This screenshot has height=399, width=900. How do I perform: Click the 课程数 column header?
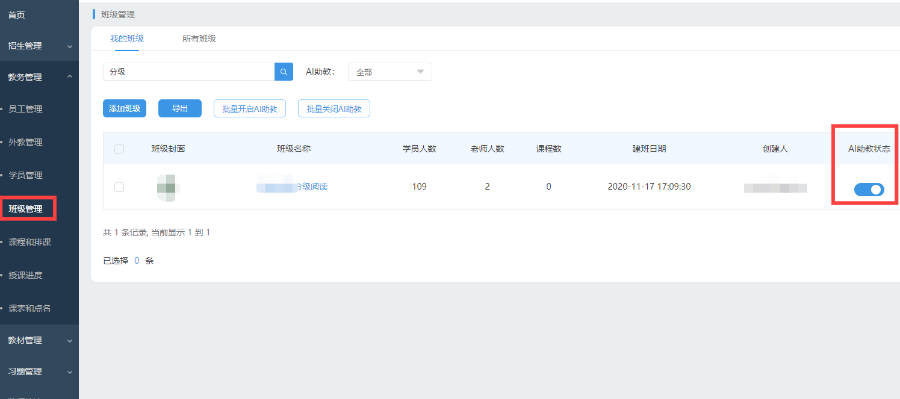(549, 149)
